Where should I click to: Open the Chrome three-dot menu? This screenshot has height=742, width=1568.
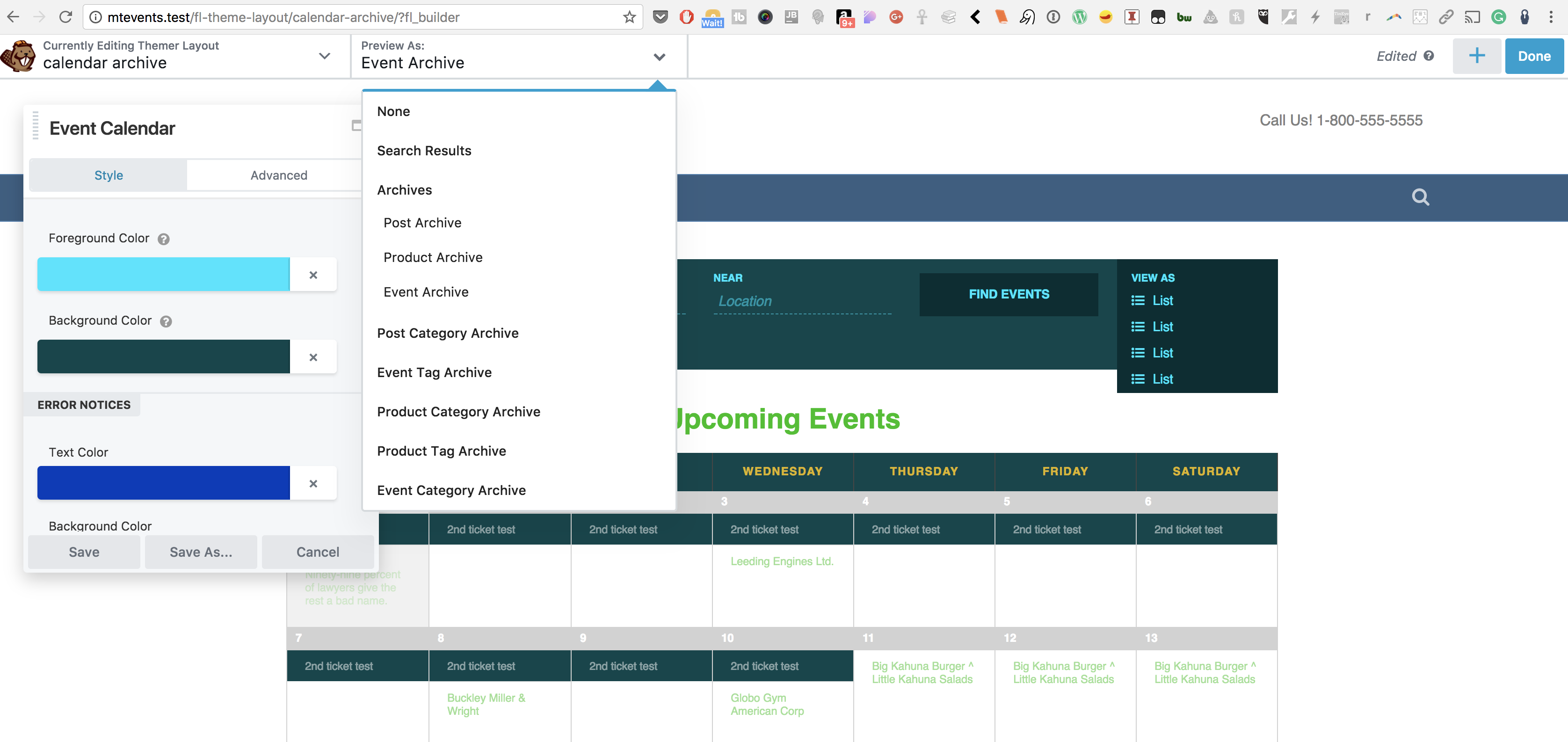tap(1551, 17)
